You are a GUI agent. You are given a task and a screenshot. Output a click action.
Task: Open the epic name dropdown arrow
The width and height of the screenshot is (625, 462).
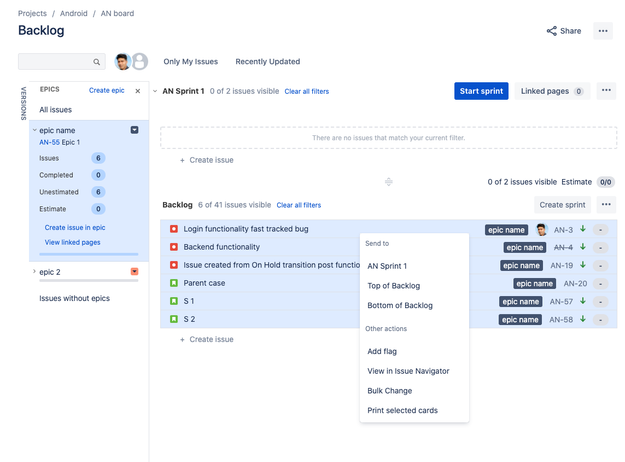click(135, 130)
